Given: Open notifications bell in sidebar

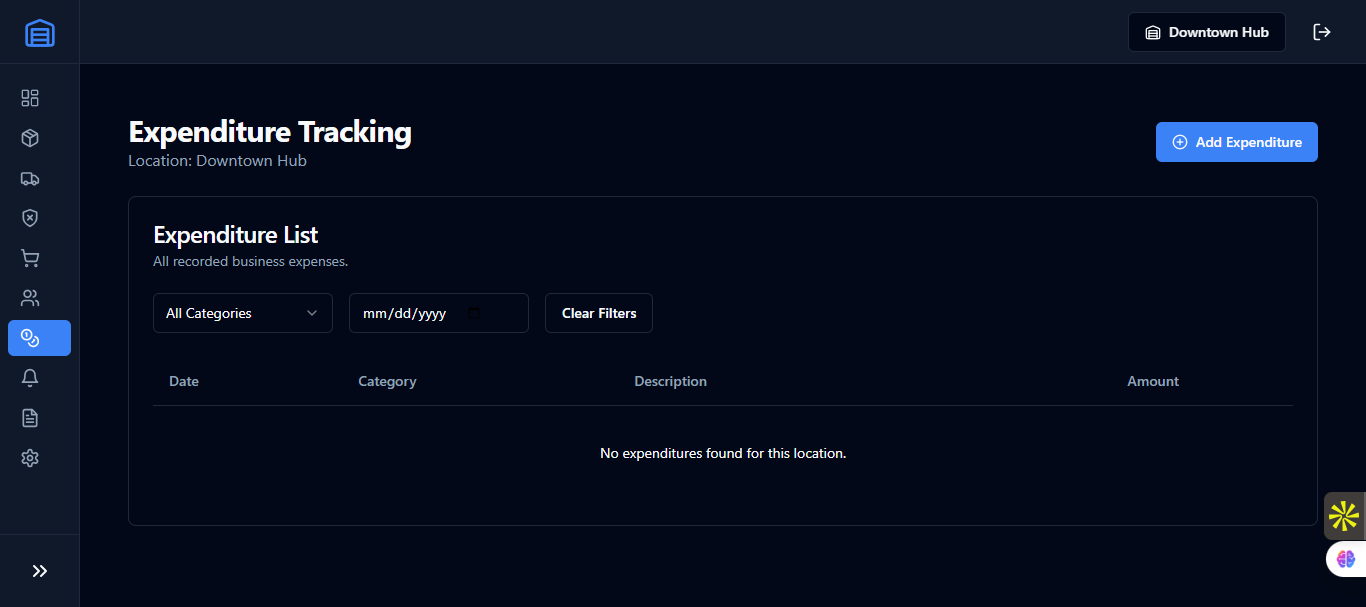Looking at the screenshot, I should 30,378.
